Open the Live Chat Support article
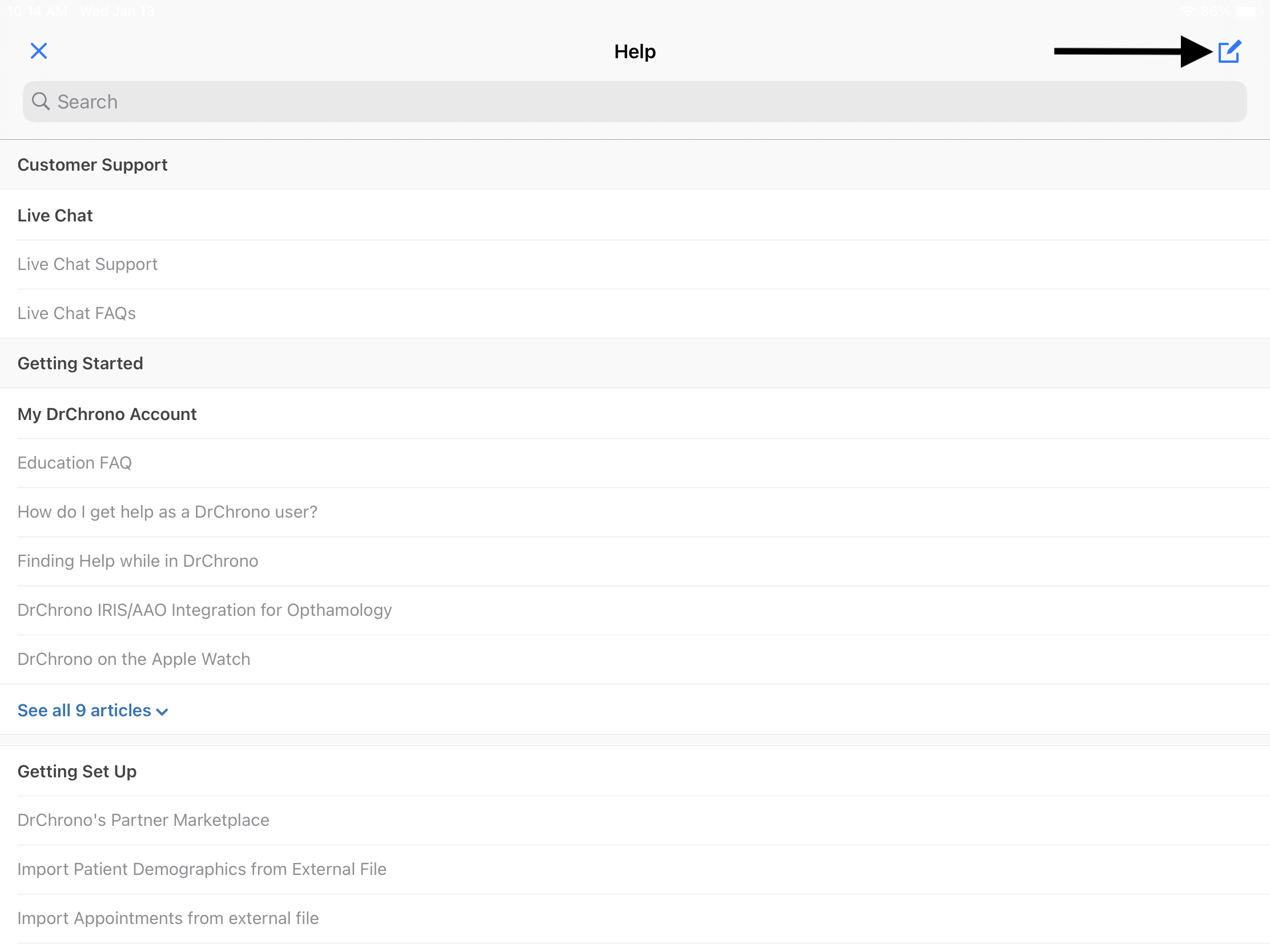This screenshot has height=952, width=1270. pyautogui.click(x=634, y=265)
